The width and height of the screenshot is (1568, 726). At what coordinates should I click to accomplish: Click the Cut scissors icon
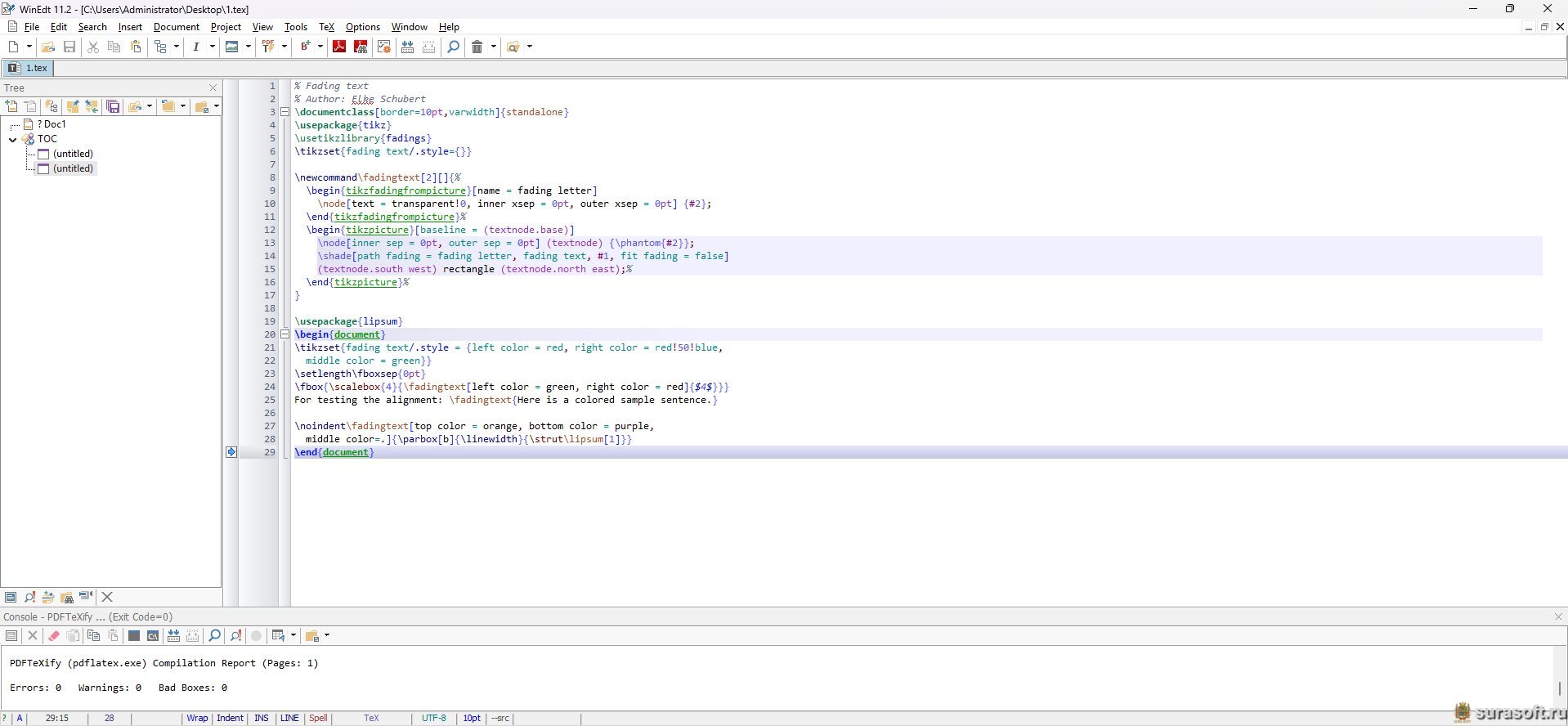point(93,47)
